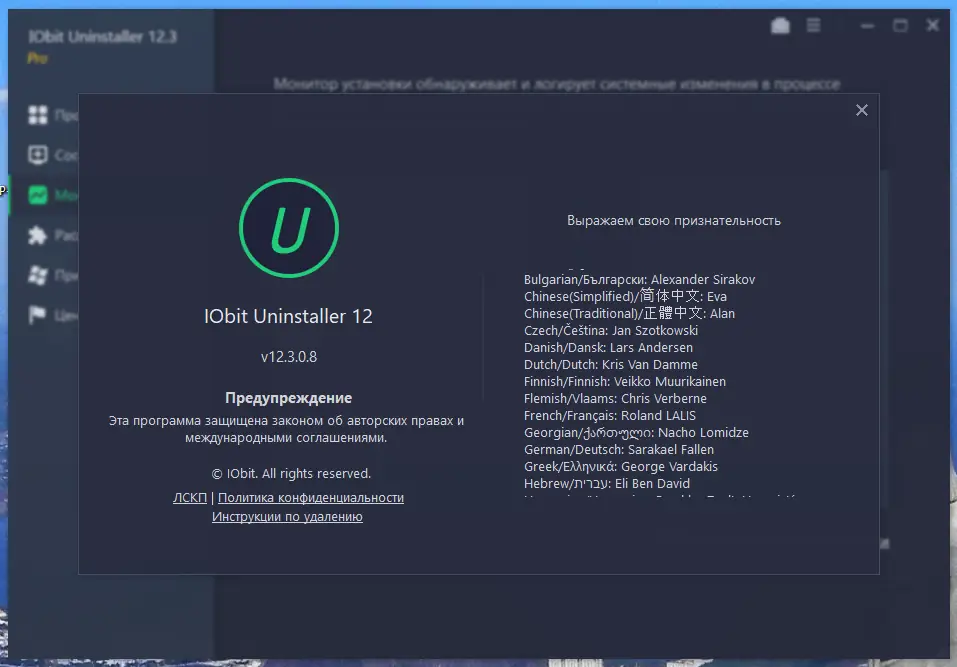Image resolution: width=957 pixels, height=667 pixels.
Task: Click the blurred Software Updater icon in the sidebar
Action: click(38, 155)
